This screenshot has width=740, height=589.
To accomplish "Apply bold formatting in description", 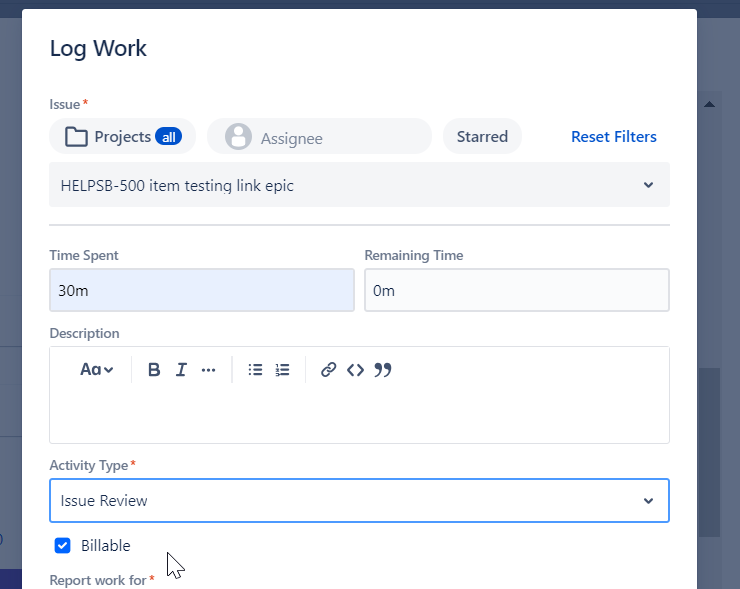I will (x=154, y=370).
